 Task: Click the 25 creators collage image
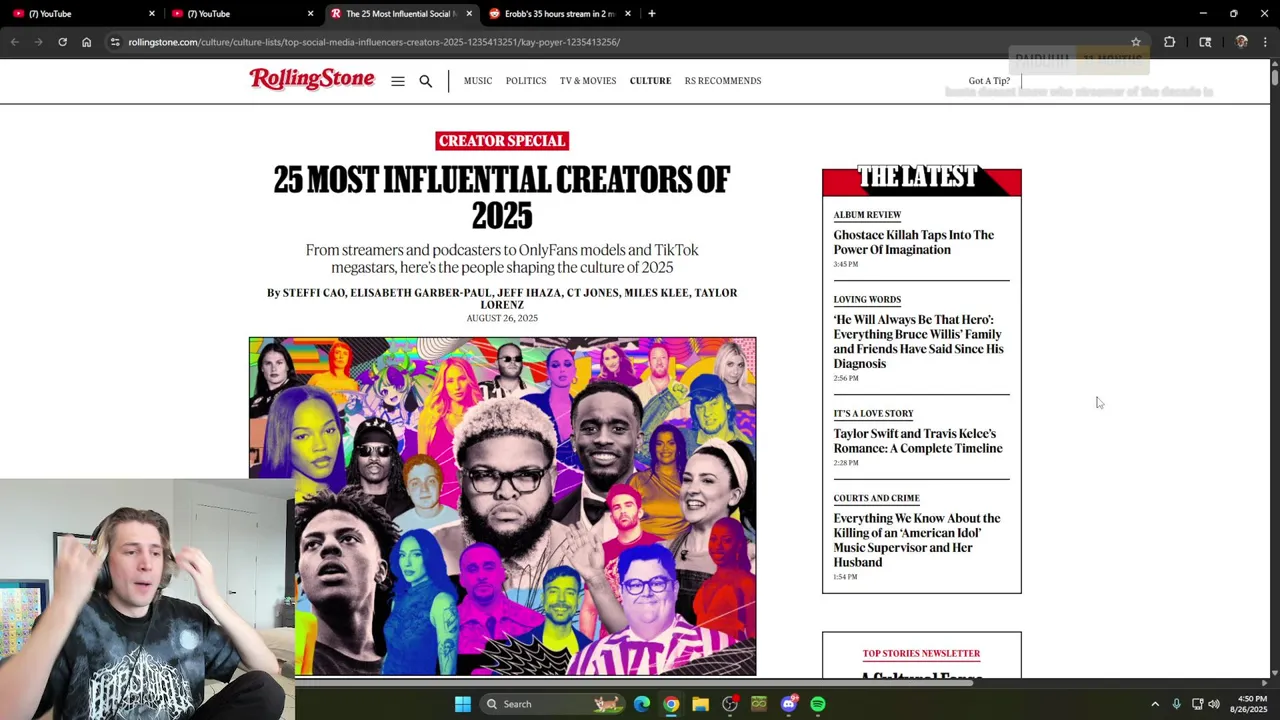pos(502,507)
